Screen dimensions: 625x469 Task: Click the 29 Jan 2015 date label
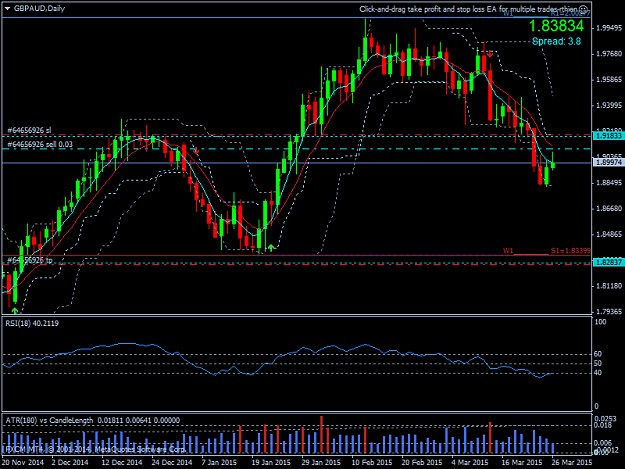tap(321, 462)
